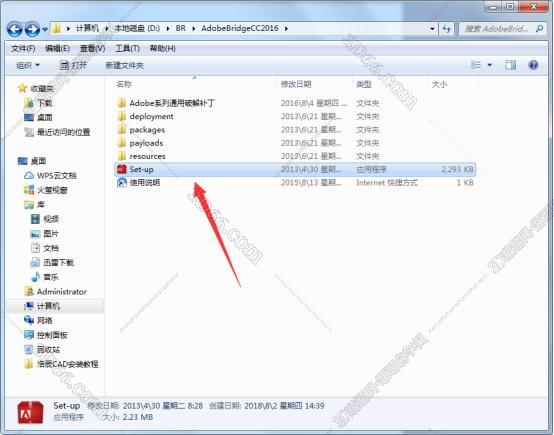554x435 pixels.
Task: Expand the arrow after BR breadcrumb
Action: tap(194, 28)
